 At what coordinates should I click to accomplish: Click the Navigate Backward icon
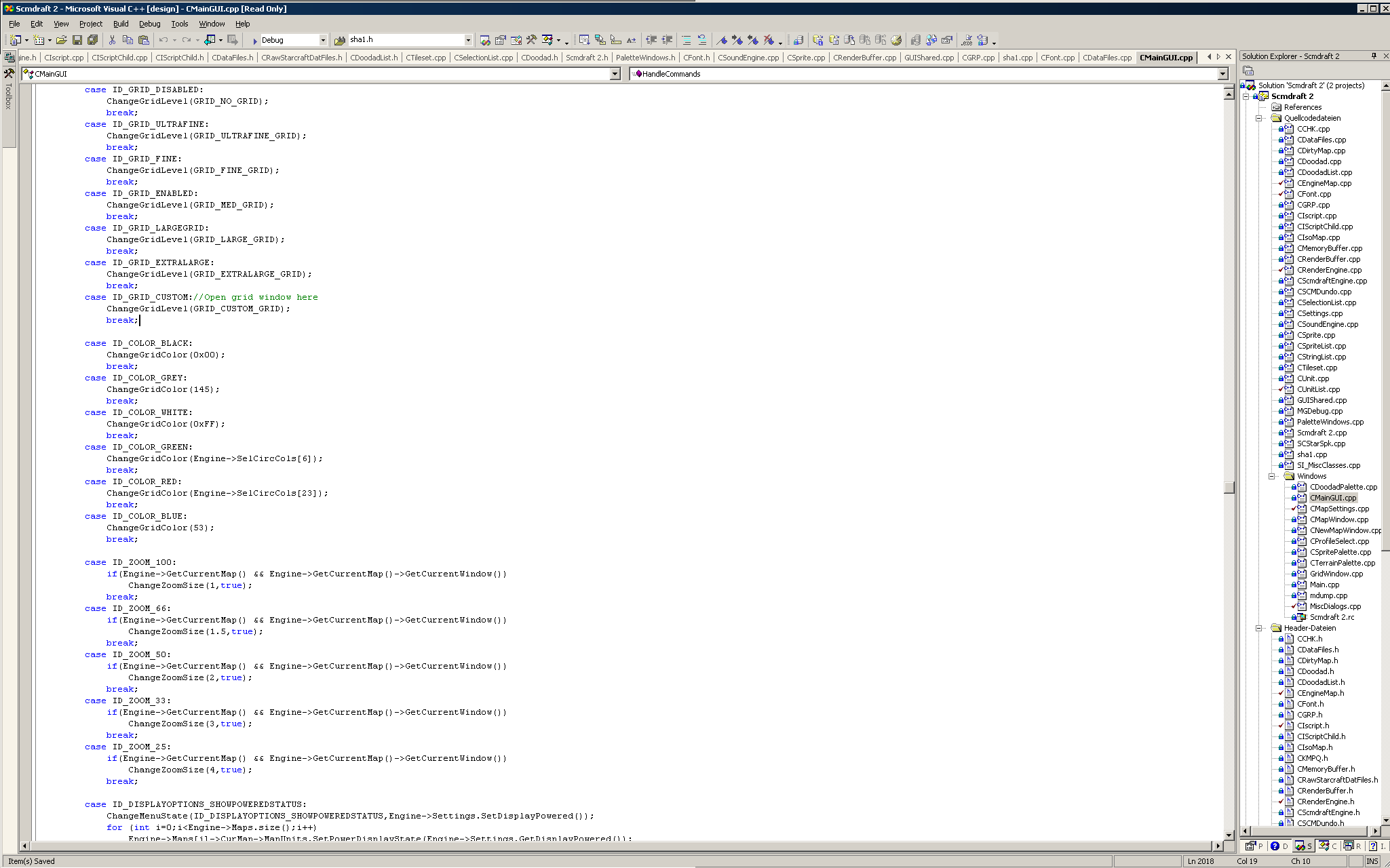click(x=210, y=40)
